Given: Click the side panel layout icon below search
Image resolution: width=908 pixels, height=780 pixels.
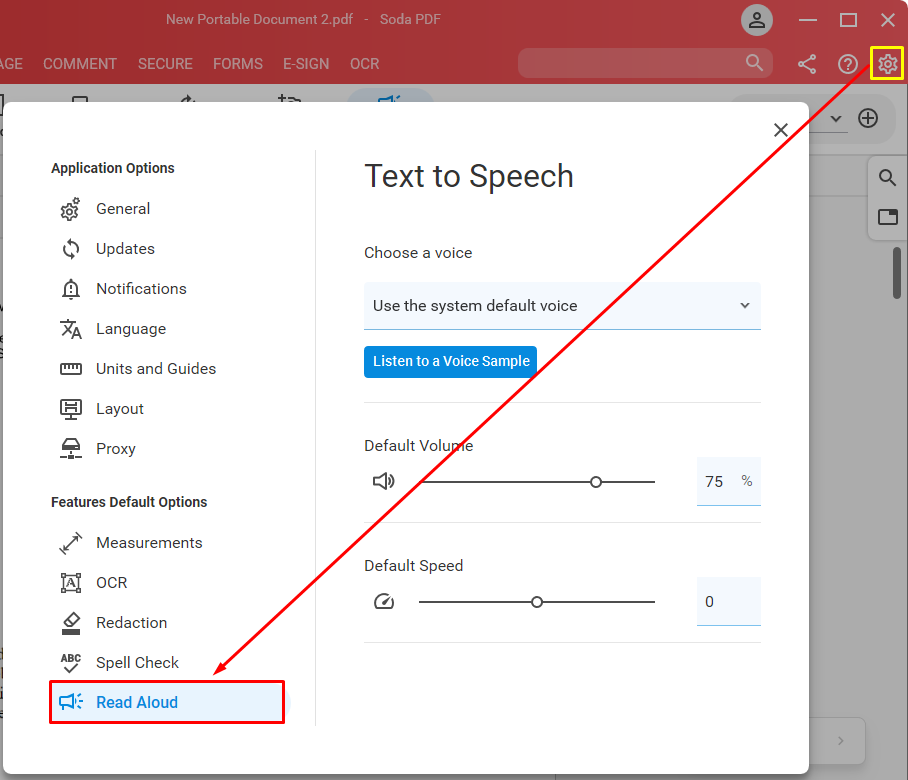Looking at the screenshot, I should click(x=887, y=217).
